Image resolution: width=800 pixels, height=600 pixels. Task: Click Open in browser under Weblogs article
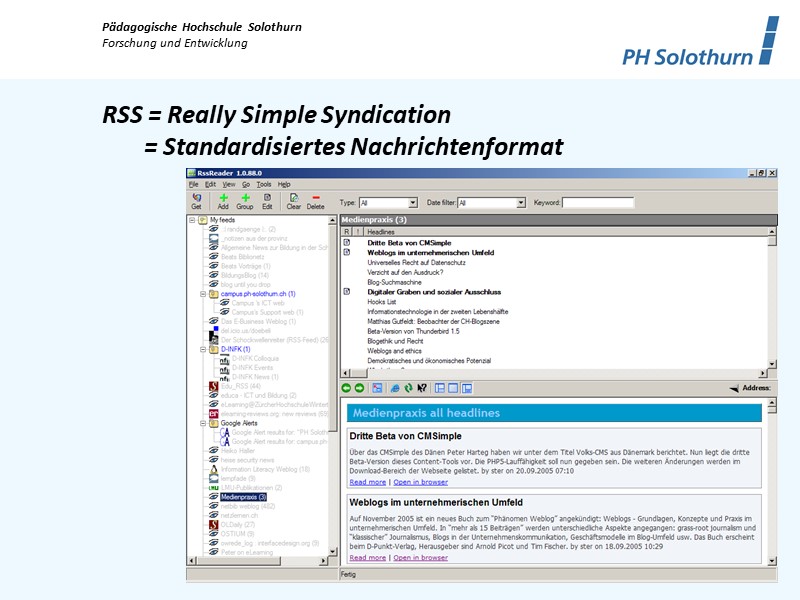click(420, 557)
